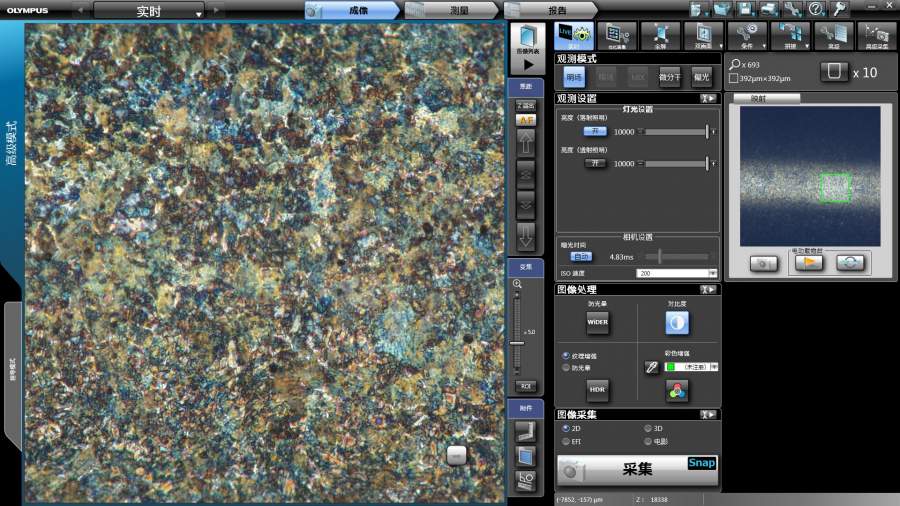The width and height of the screenshot is (900, 506).
Task: Click the RGB color balance icon
Action: [677, 391]
